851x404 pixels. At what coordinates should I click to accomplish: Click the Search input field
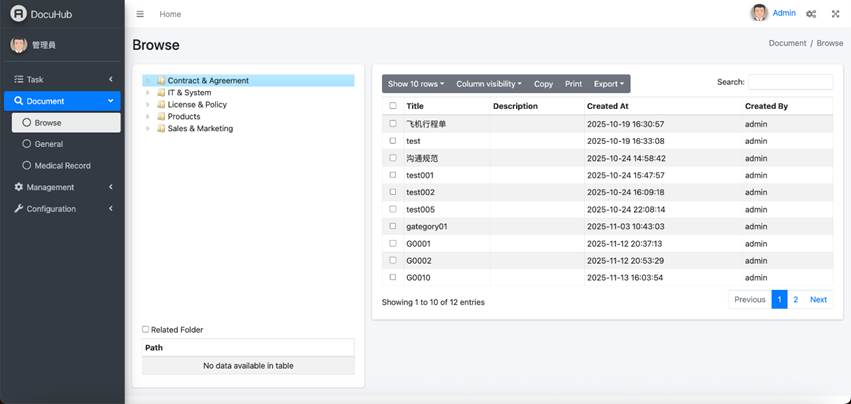[790, 82]
